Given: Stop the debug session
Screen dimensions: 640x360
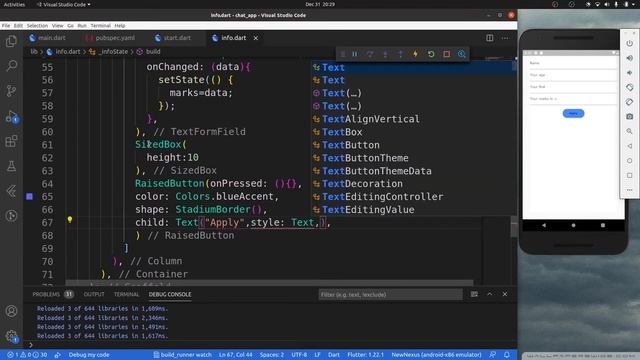Looking at the screenshot, I should [447, 54].
